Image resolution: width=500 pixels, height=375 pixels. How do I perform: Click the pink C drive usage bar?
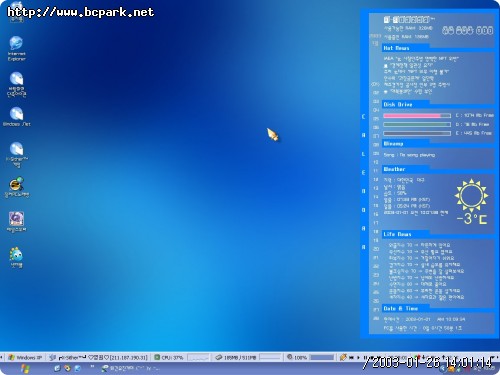click(417, 116)
